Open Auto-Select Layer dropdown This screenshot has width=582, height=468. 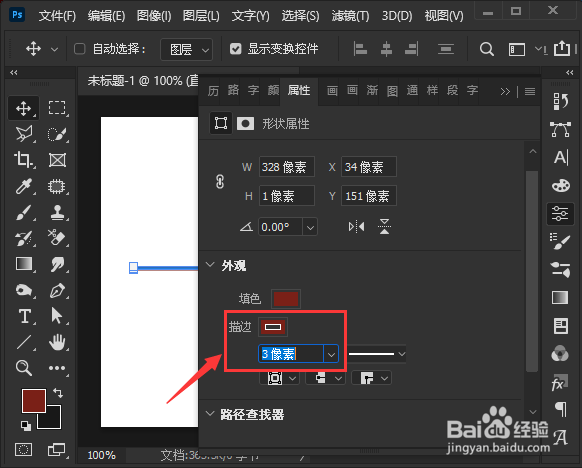point(186,49)
